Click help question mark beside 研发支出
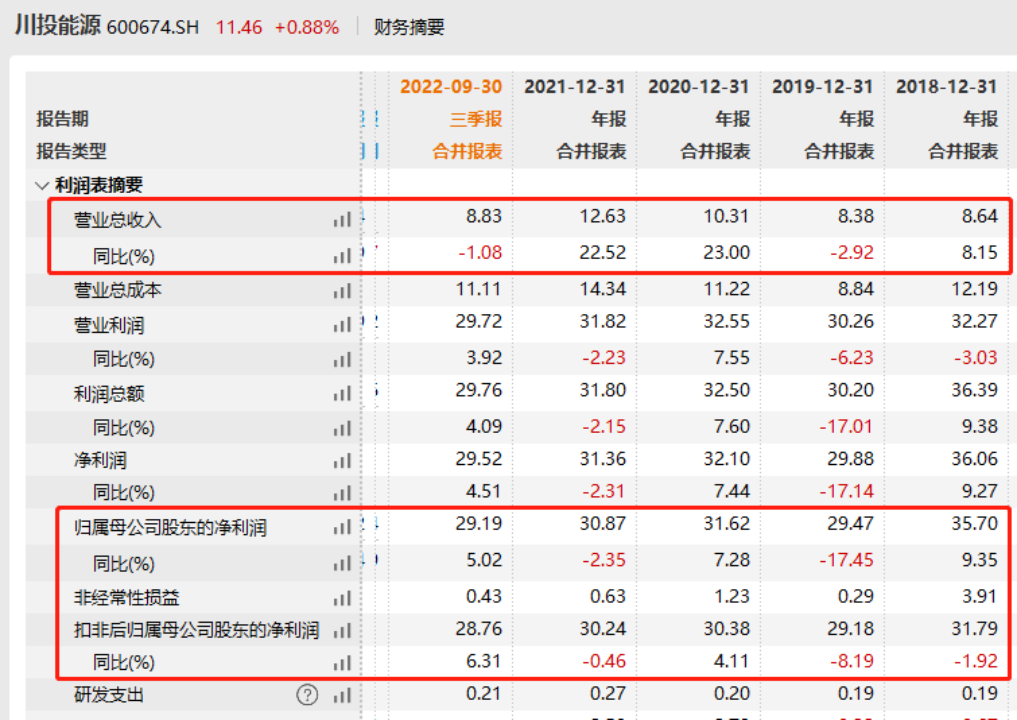This screenshot has height=720, width=1017. pyautogui.click(x=307, y=695)
